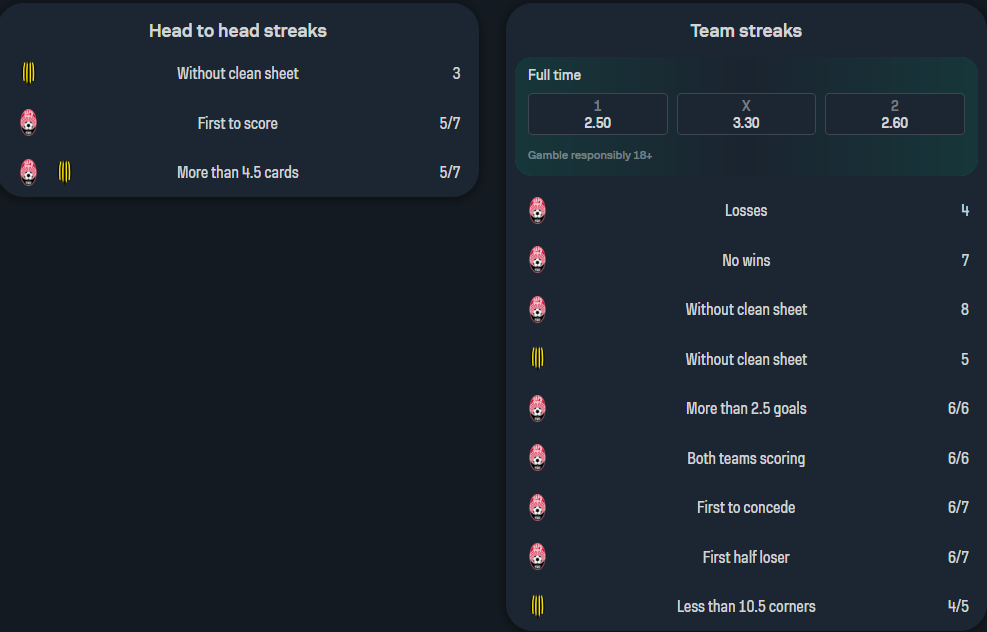Click the Team streaks heading
This screenshot has height=632, width=987.
746,31
